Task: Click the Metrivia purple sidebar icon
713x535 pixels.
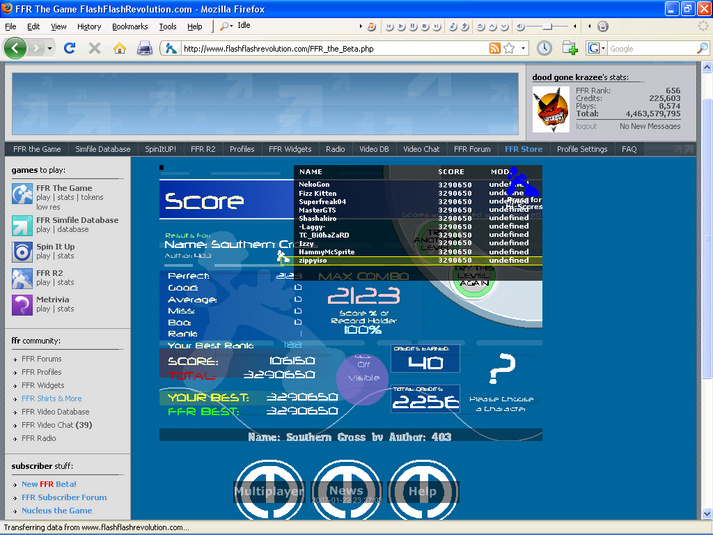Action: tap(22, 305)
